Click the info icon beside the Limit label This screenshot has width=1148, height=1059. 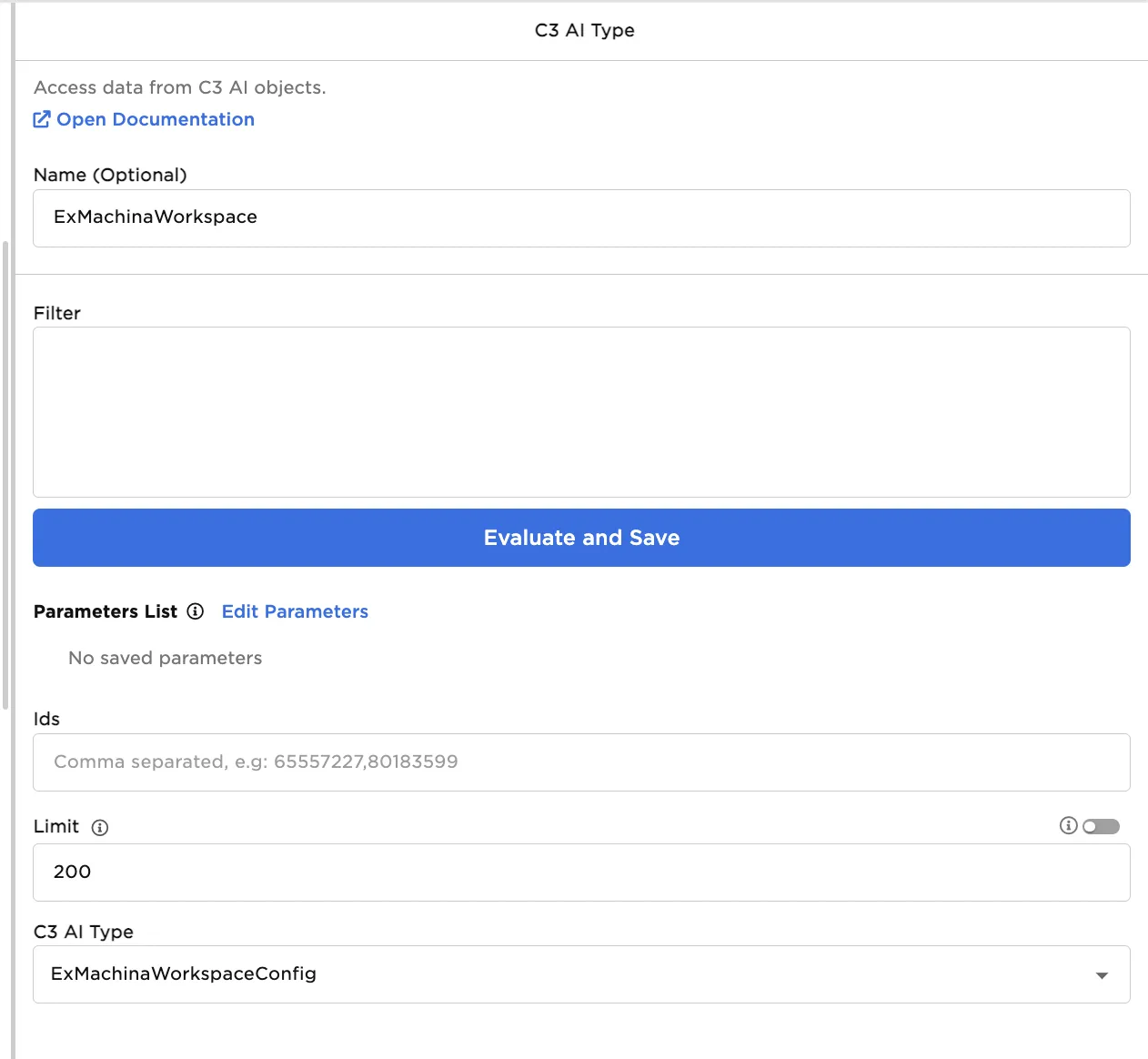point(100,827)
